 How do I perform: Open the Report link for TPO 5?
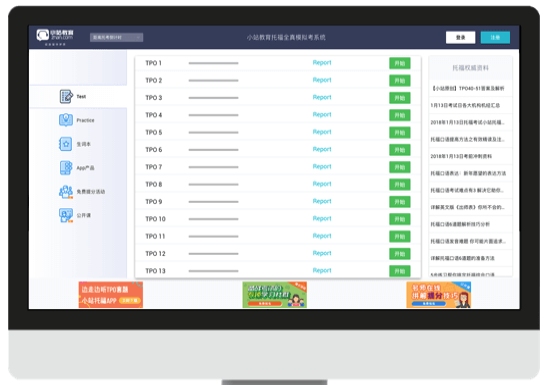[322, 132]
